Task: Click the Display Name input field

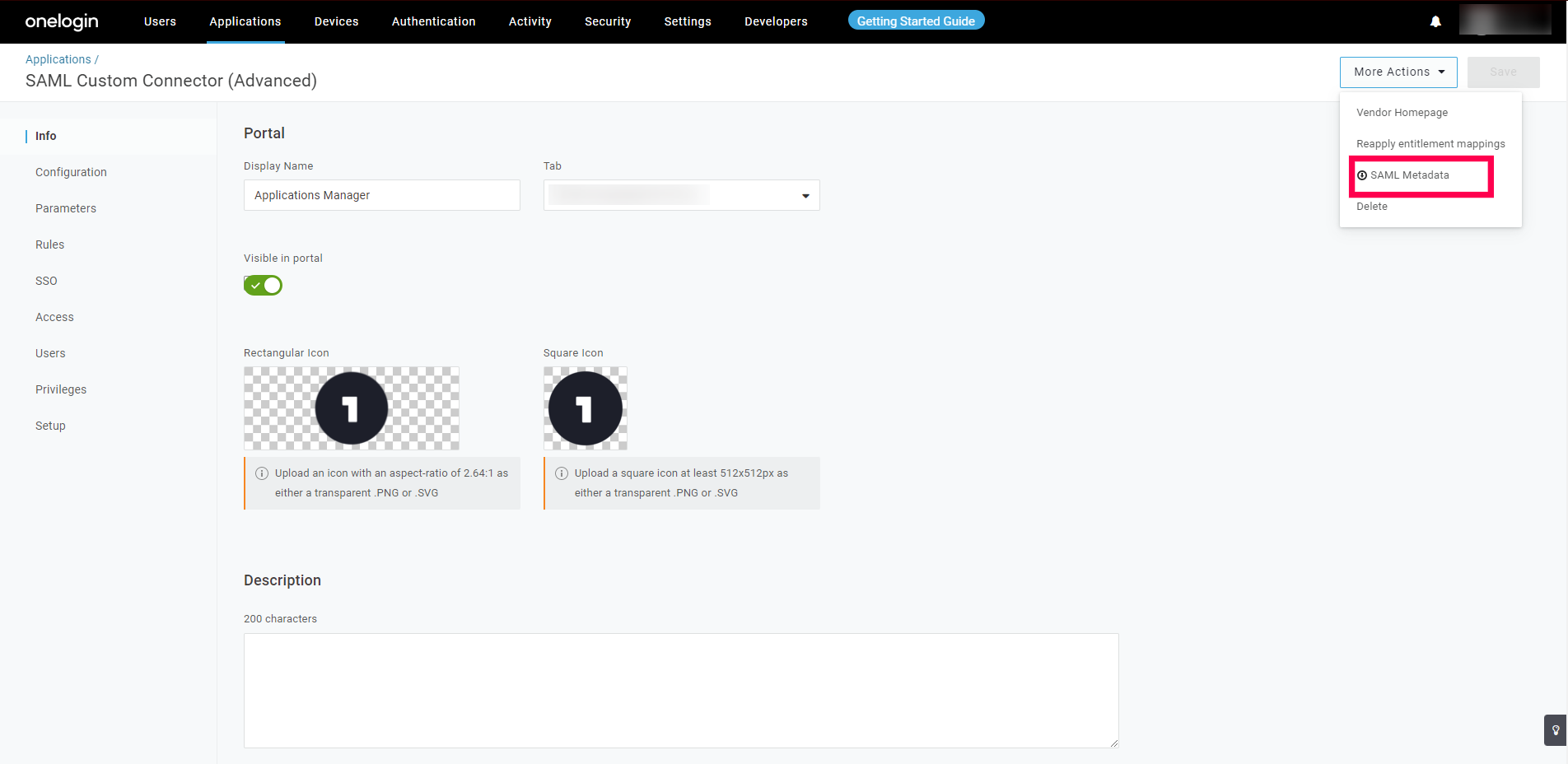Action: tap(381, 195)
